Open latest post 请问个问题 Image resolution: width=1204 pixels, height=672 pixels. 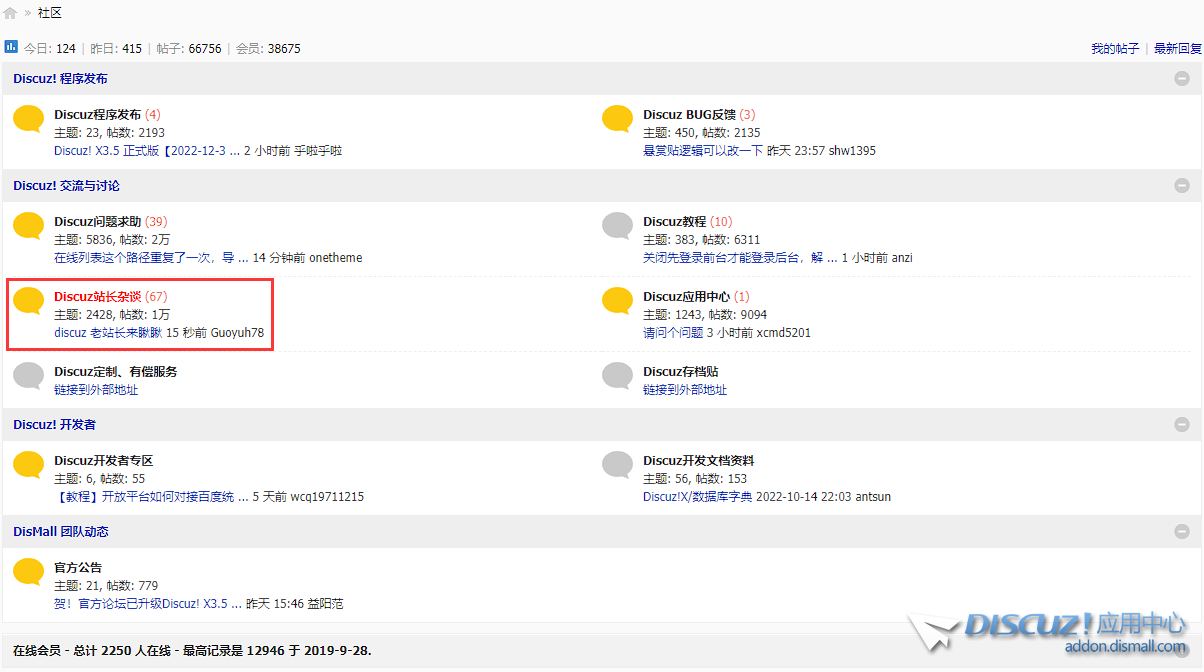click(673, 333)
